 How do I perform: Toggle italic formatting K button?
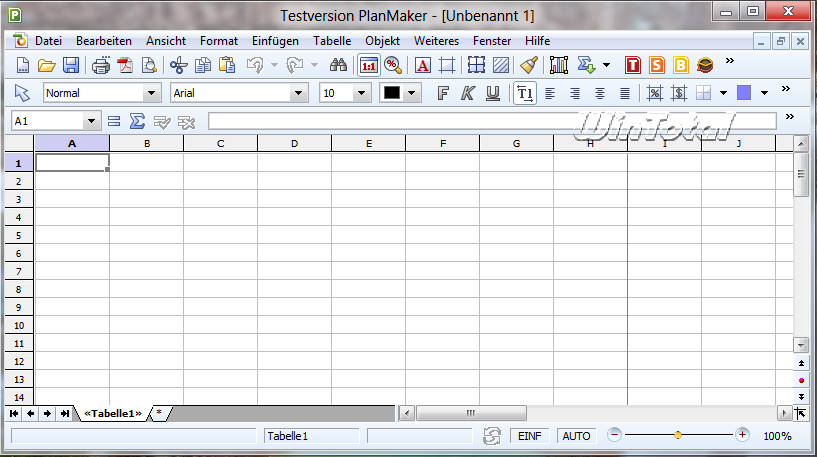[x=467, y=93]
